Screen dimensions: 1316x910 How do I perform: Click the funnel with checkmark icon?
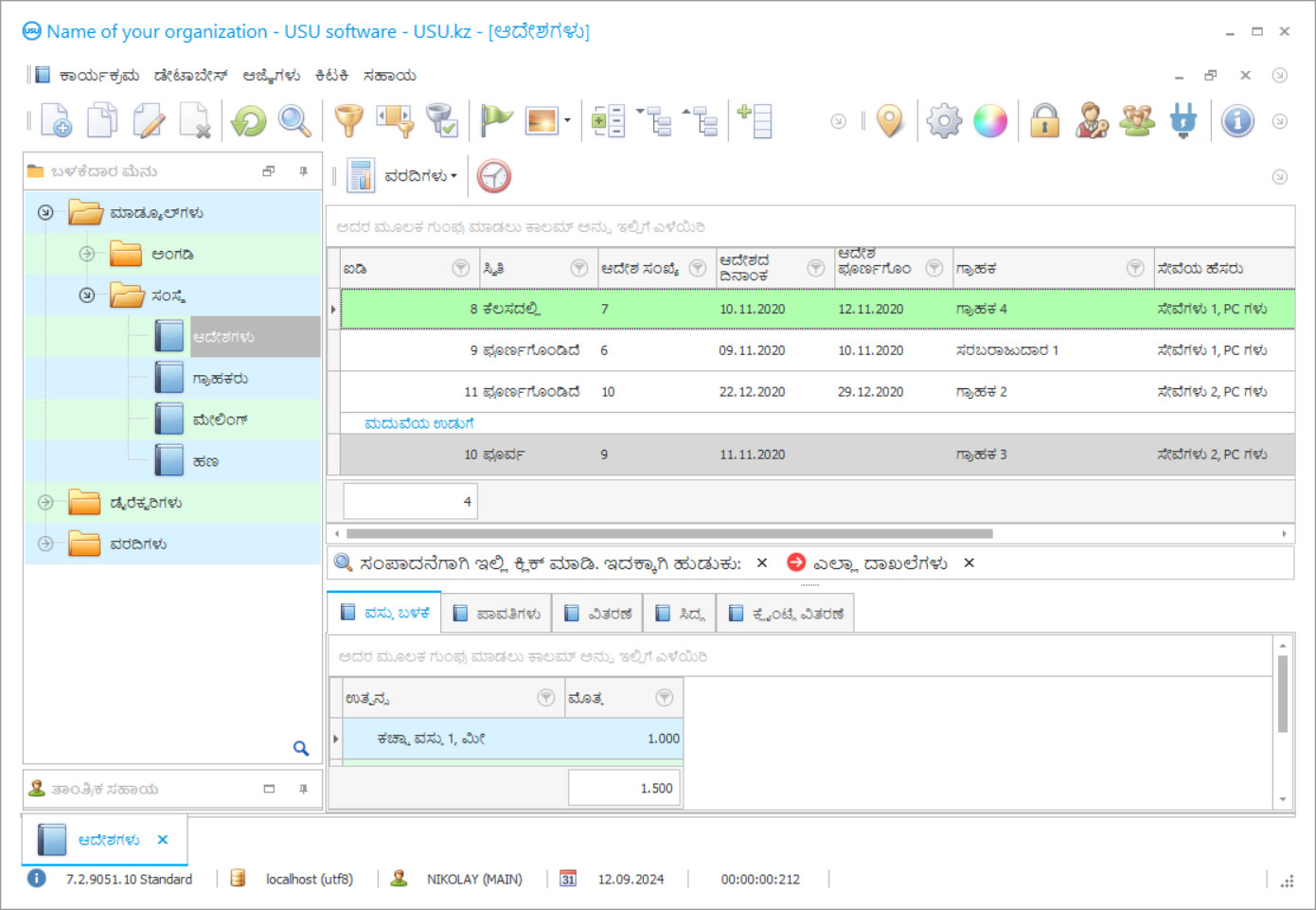(x=441, y=121)
